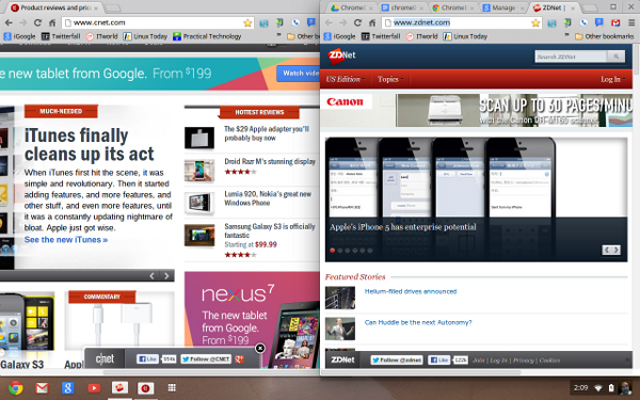The height and width of the screenshot is (400, 640).
Task: Open Twitterfall bookmark in CNET window
Action: (x=61, y=36)
